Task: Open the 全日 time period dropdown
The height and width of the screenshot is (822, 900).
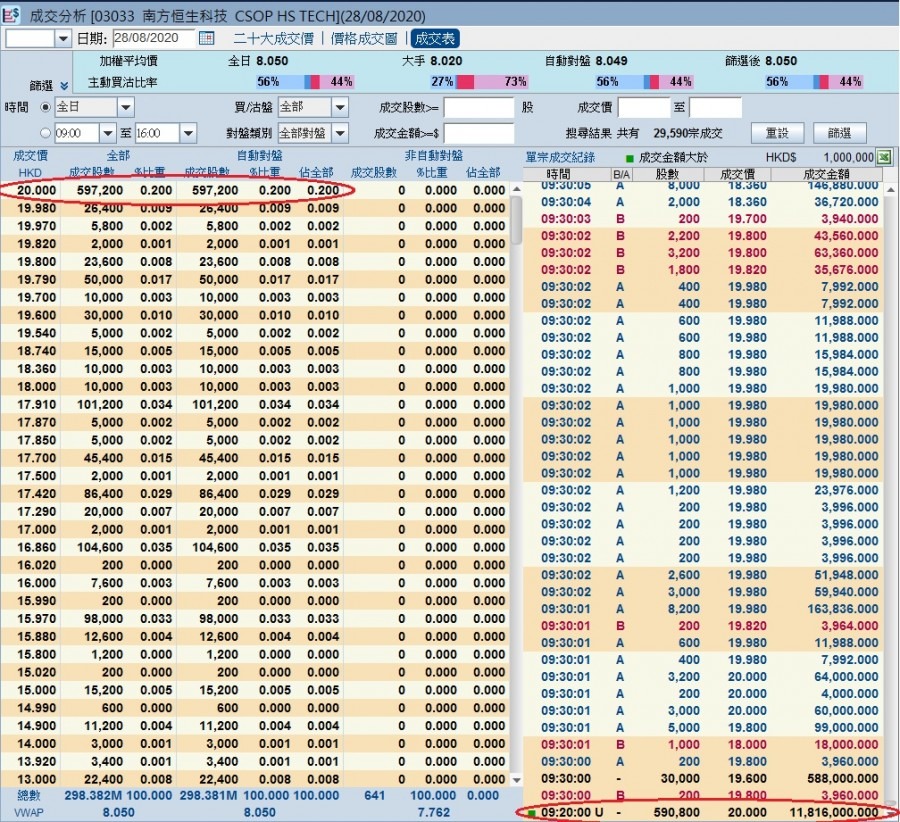Action: point(126,107)
